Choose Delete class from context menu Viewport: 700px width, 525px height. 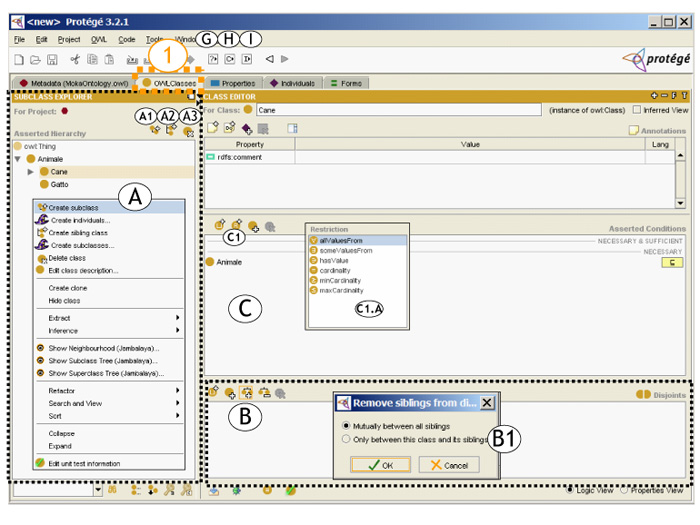(109, 258)
